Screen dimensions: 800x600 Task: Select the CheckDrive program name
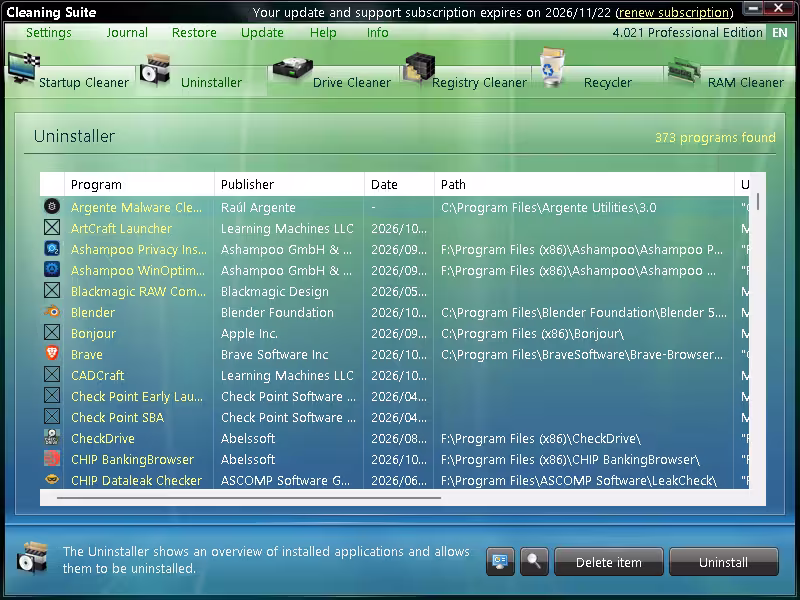coord(103,438)
